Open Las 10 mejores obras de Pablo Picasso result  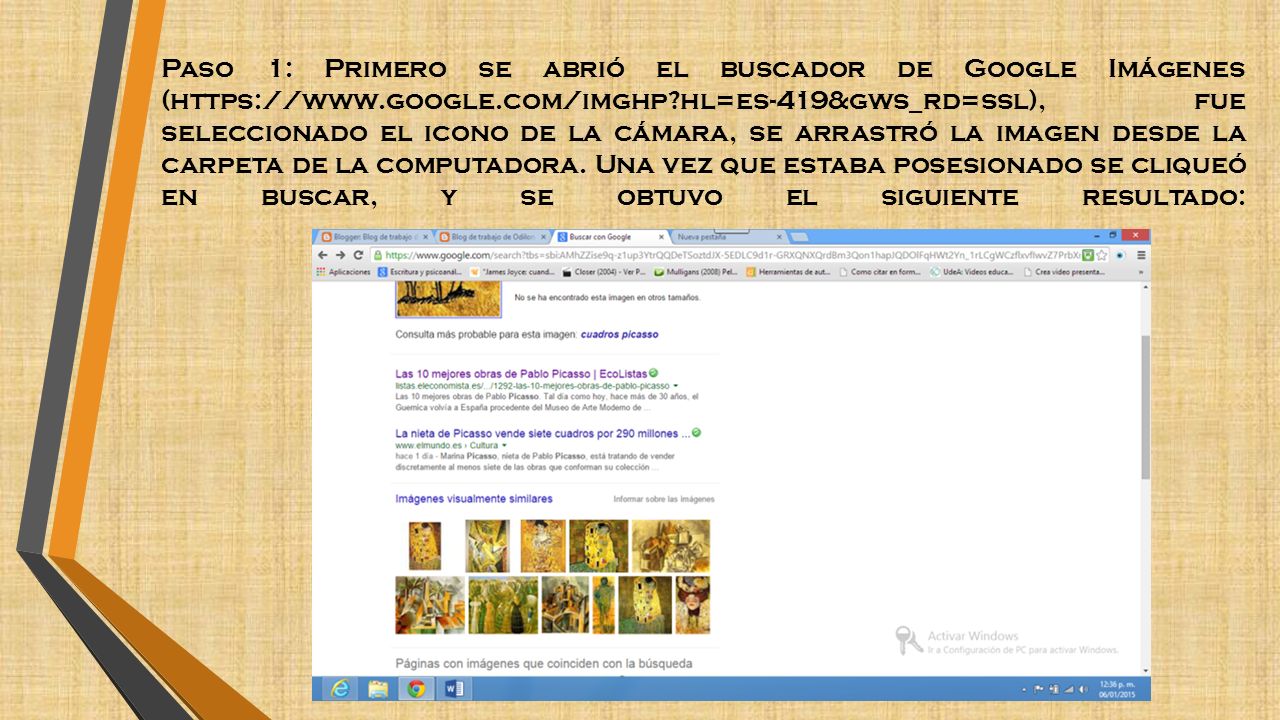coord(521,374)
